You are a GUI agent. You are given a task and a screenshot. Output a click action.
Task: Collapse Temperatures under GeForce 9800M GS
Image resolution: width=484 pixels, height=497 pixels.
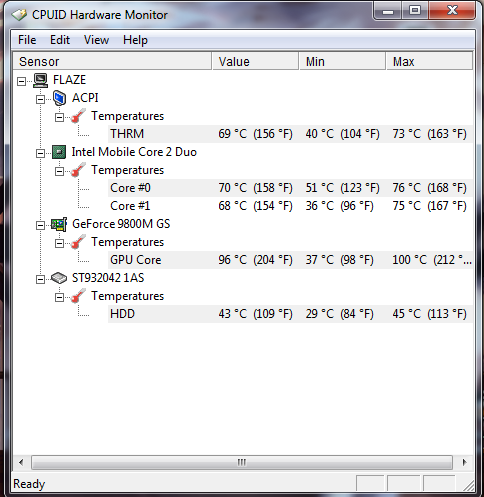59,243
